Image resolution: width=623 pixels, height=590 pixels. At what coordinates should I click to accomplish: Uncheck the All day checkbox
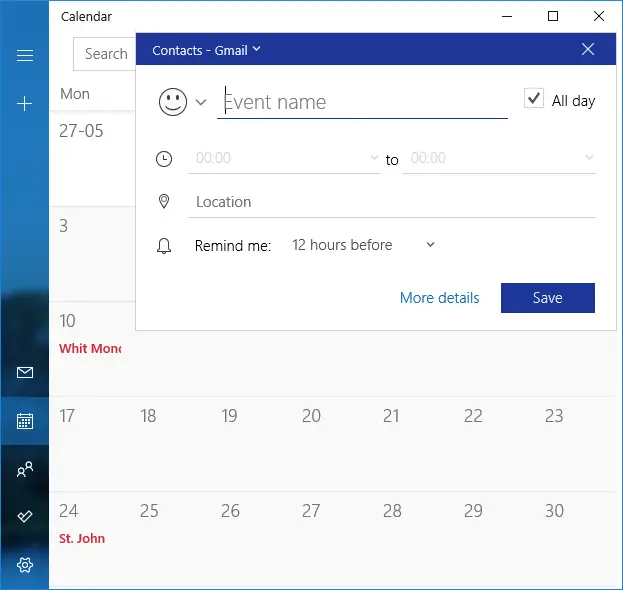coord(534,98)
